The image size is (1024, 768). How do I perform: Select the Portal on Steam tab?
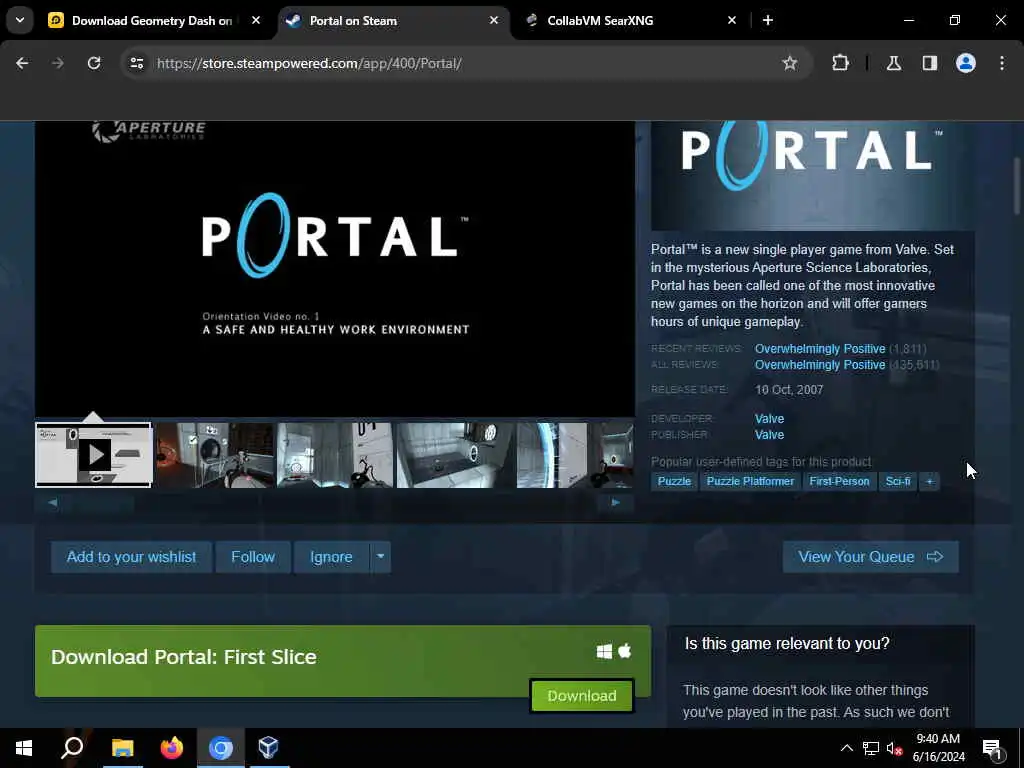[x=394, y=20]
